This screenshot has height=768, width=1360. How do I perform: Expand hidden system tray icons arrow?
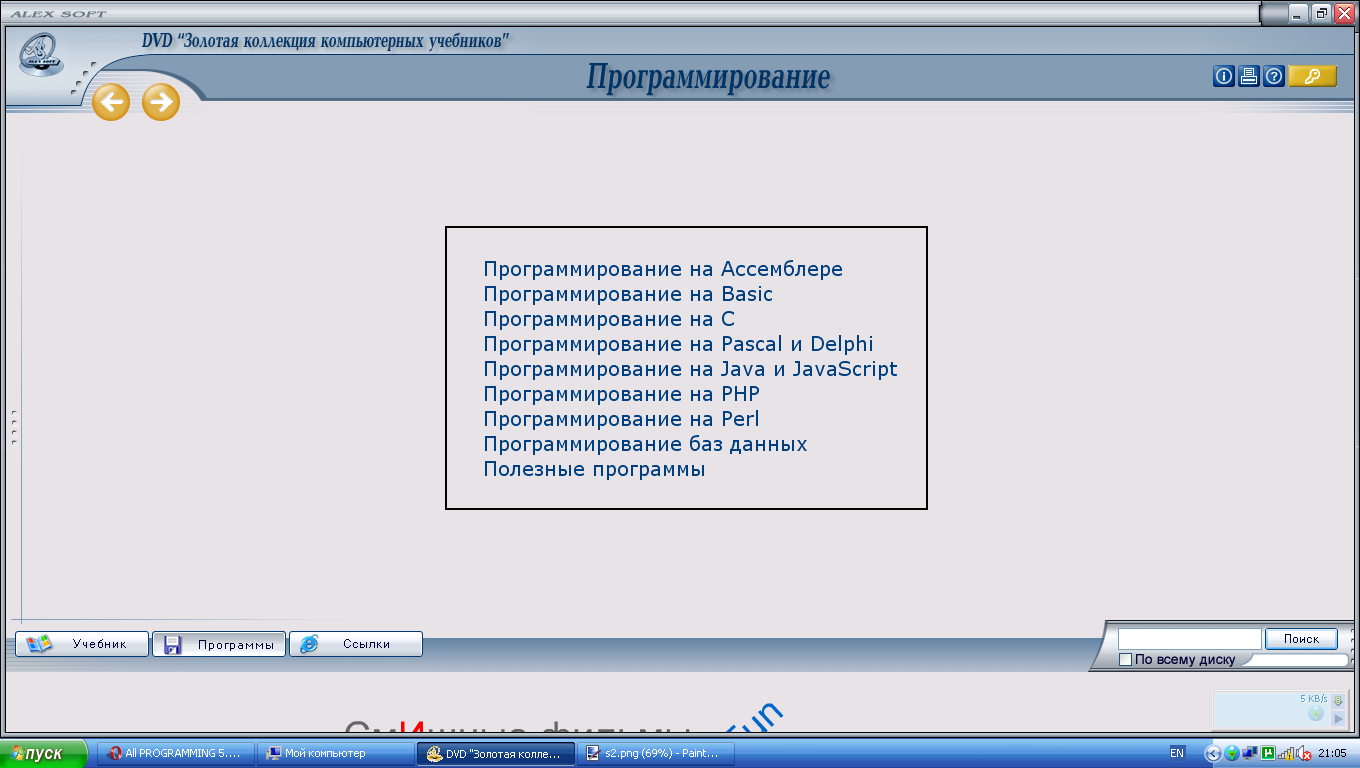(1213, 754)
